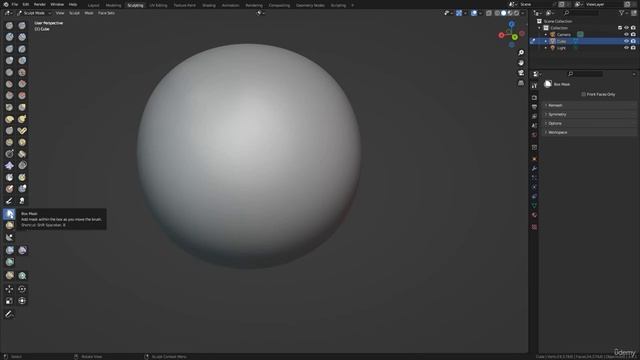Open the Face Sets header menu
640x360 pixels.
click(107, 13)
